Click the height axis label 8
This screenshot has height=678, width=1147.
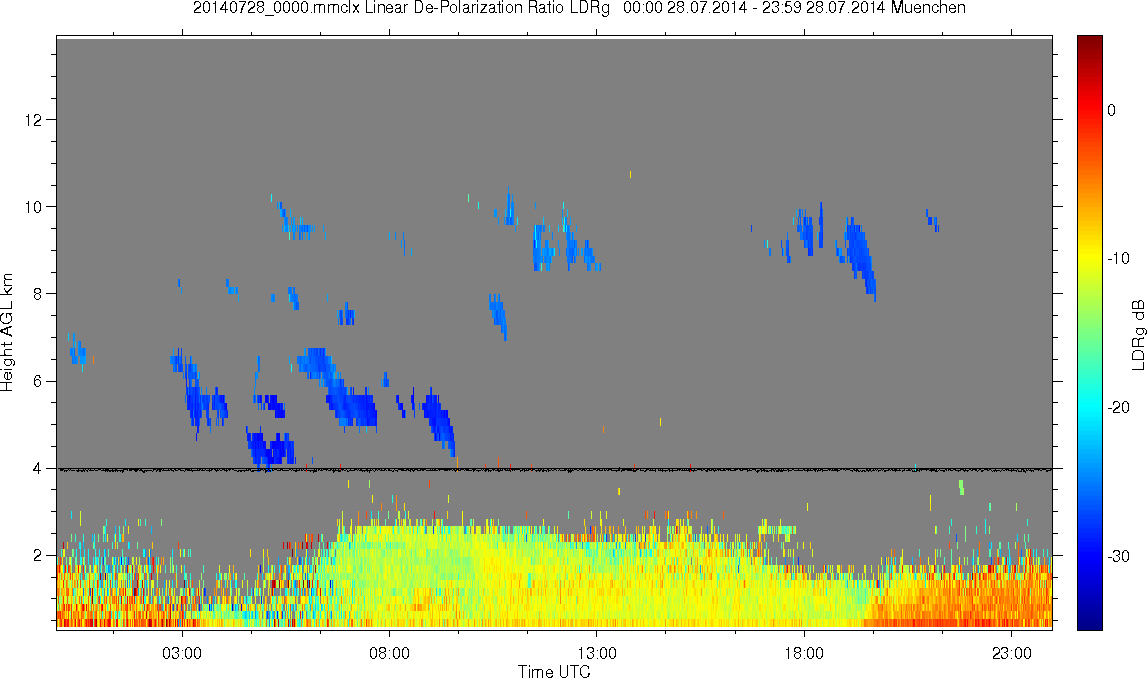[37, 294]
